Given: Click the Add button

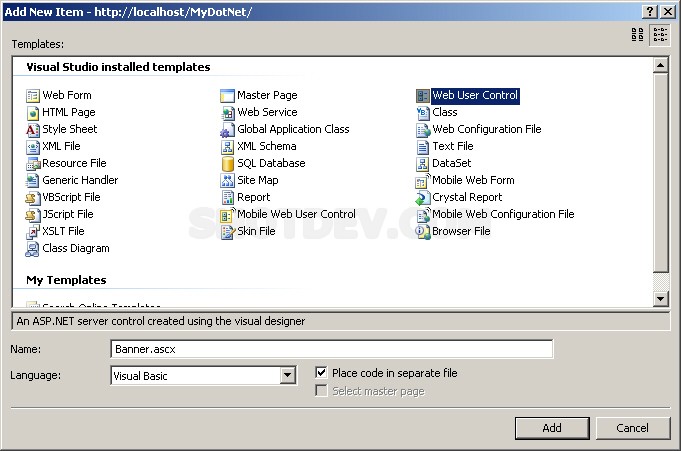Looking at the screenshot, I should (x=552, y=428).
